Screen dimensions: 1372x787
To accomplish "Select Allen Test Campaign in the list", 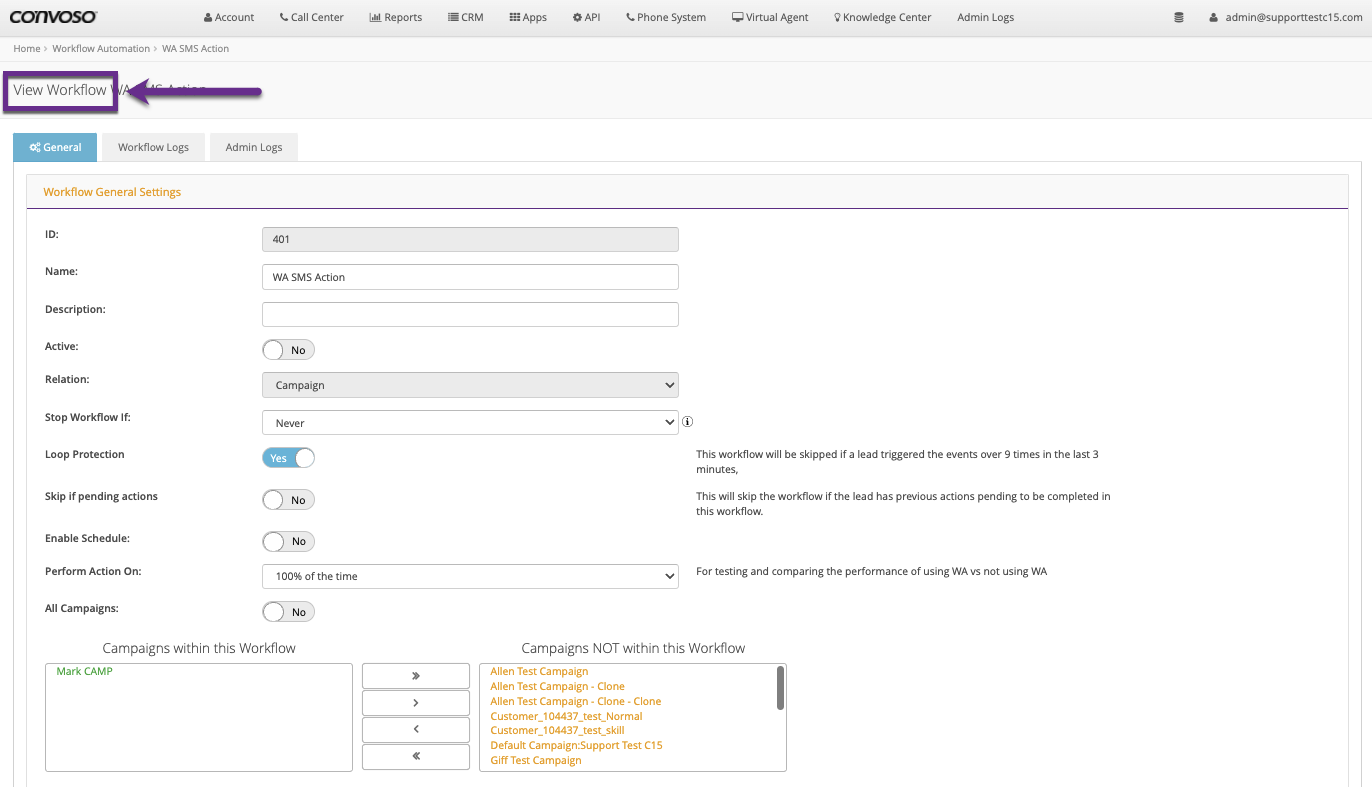I will coord(539,671).
